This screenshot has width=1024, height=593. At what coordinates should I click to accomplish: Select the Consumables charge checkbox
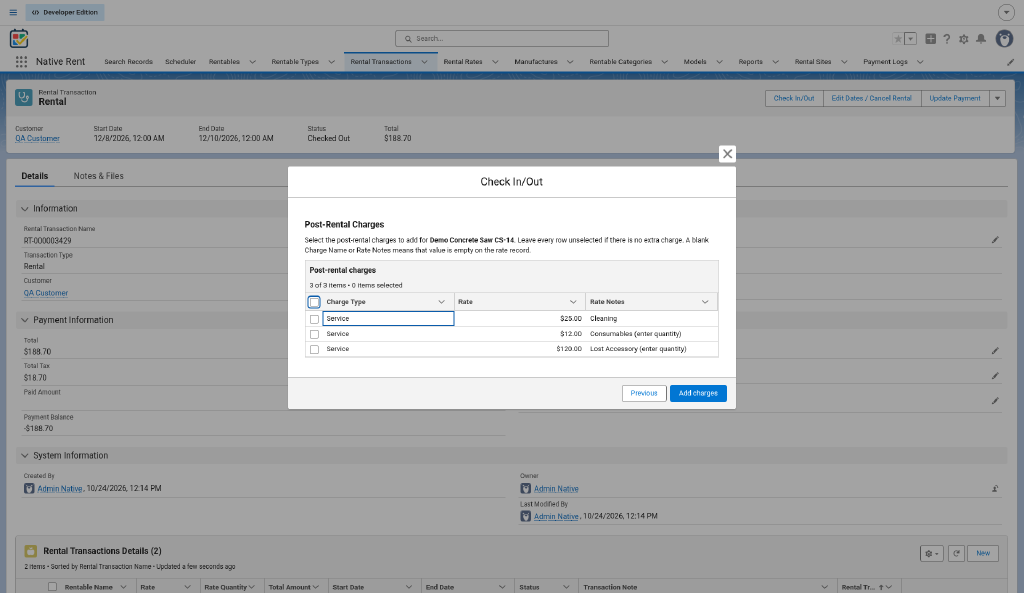click(314, 334)
